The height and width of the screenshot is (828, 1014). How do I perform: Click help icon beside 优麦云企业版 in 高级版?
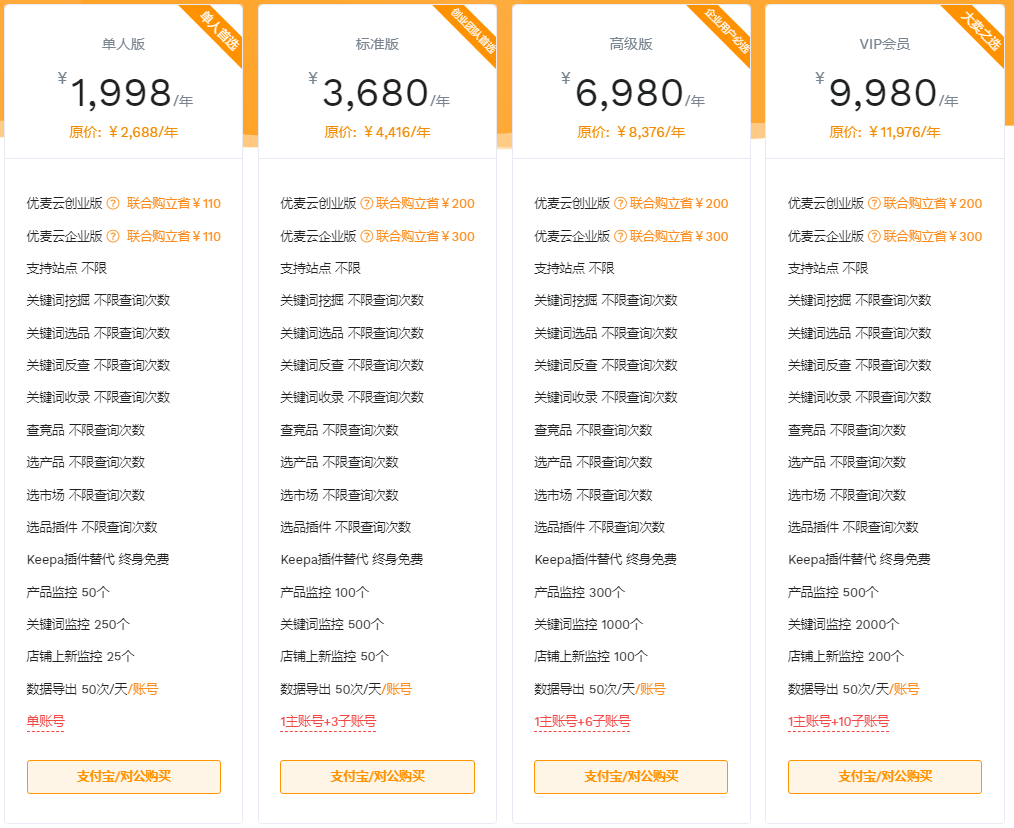click(620, 237)
